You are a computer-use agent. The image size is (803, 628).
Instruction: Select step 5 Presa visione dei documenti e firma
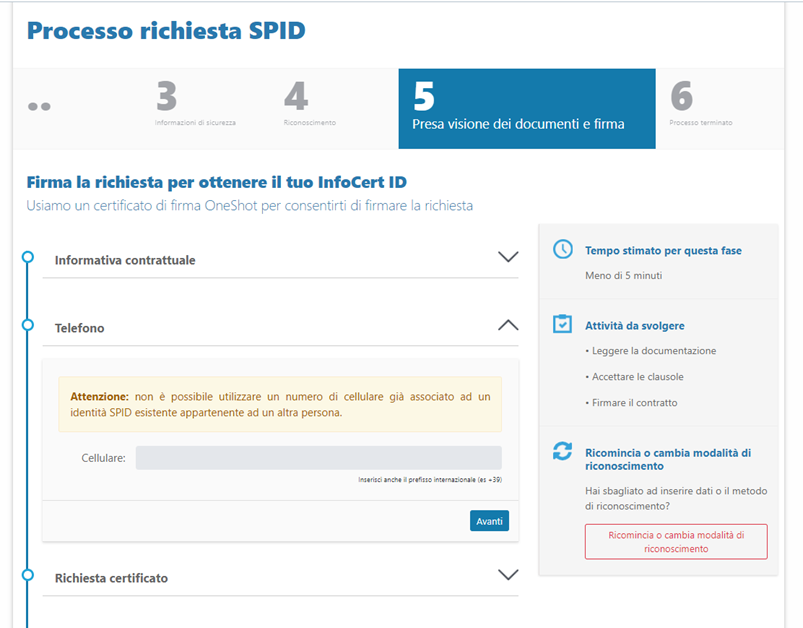527,109
